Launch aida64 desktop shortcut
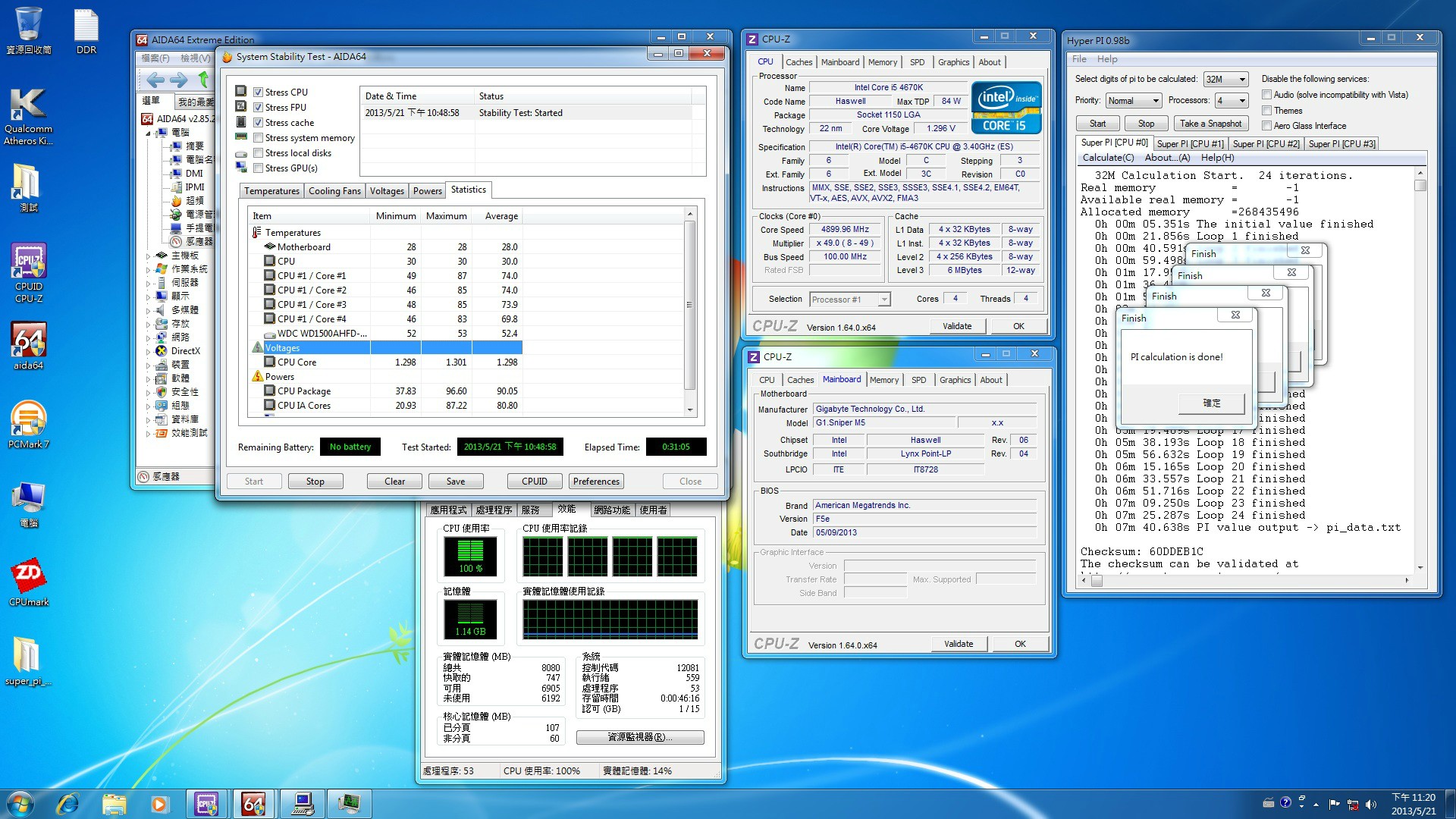This screenshot has width=1456, height=819. click(29, 346)
